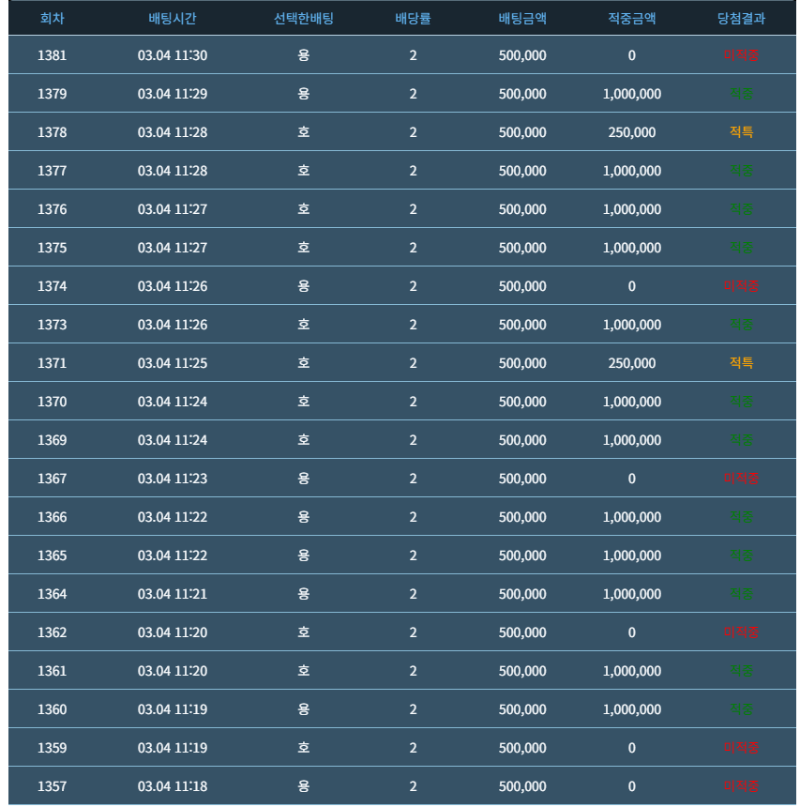Click the 배당률 column header
Image resolution: width=800 pixels, height=807 pixels.
pos(413,18)
